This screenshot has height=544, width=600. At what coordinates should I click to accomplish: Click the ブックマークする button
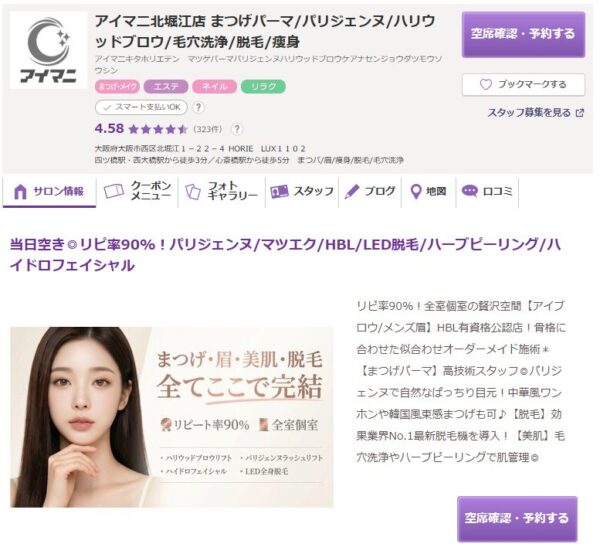pyautogui.click(x=523, y=85)
